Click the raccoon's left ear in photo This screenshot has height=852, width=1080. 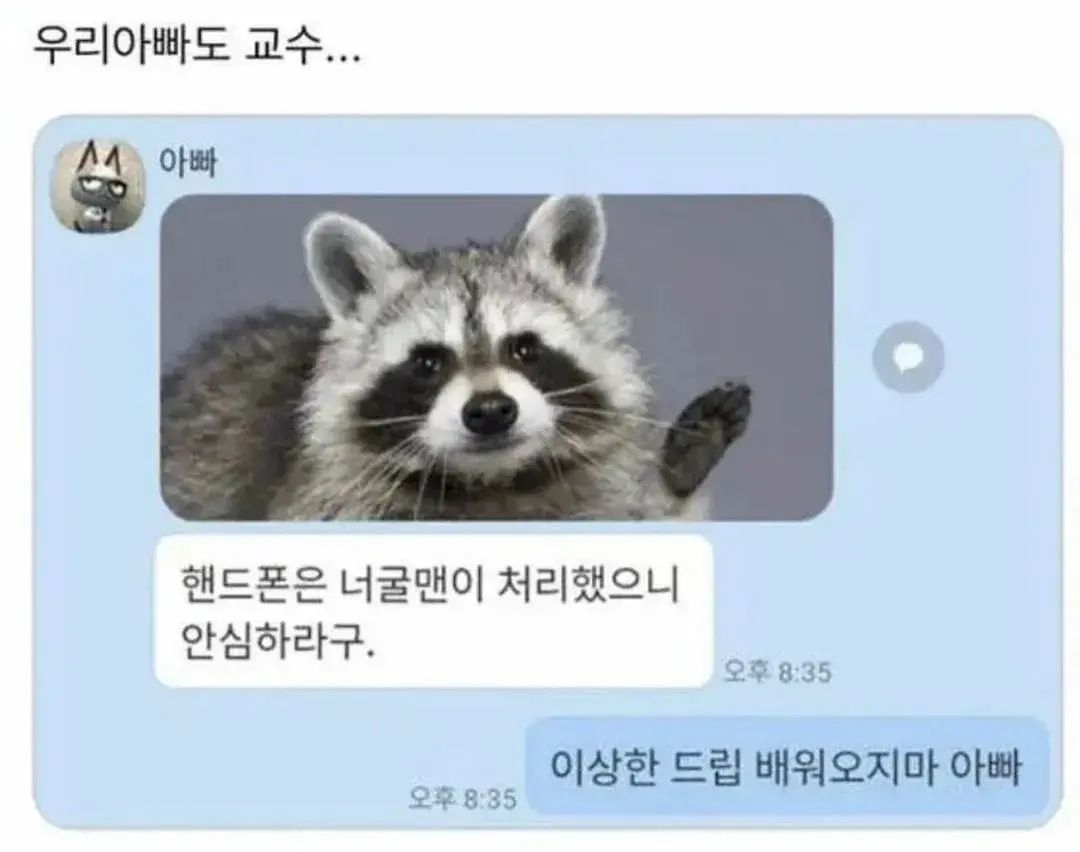348,260
